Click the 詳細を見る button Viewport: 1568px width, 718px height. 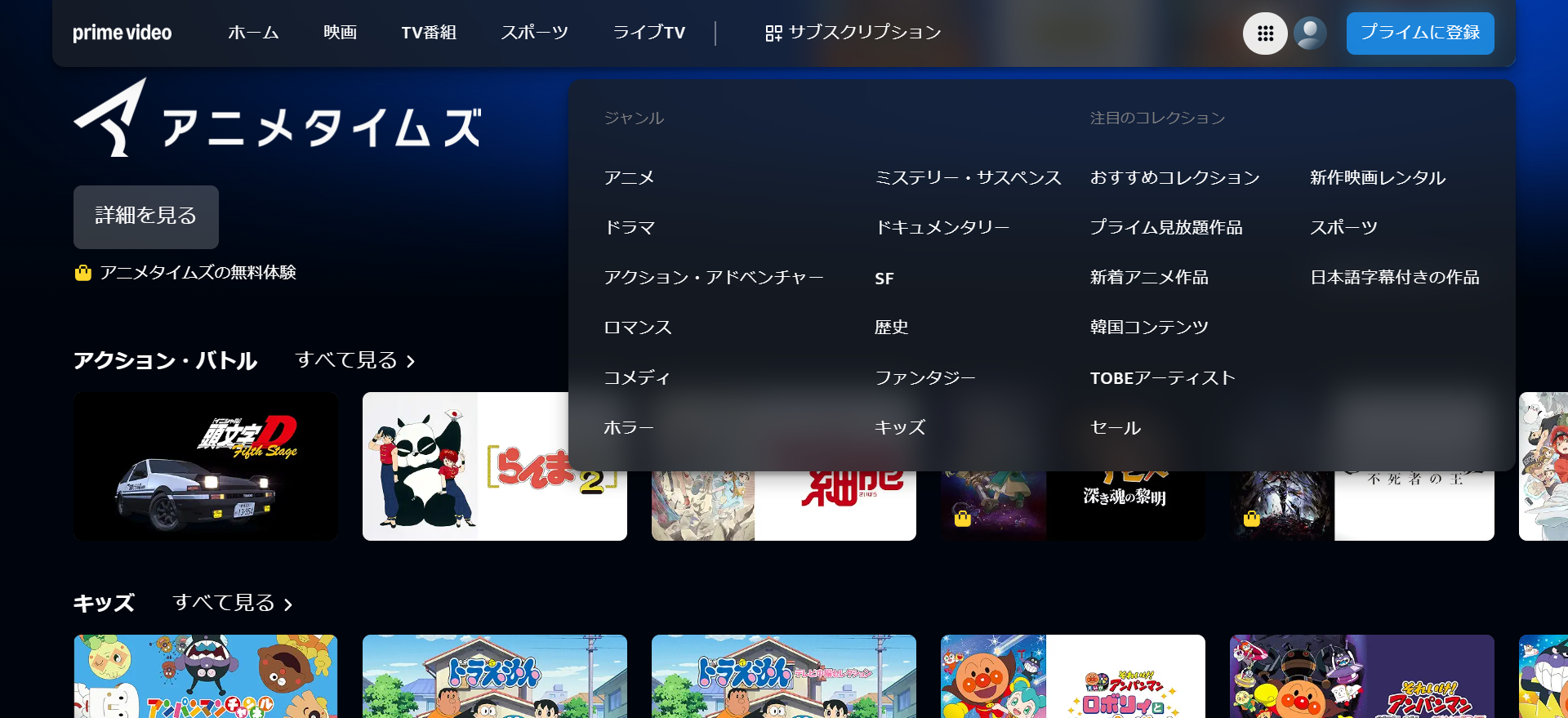tap(146, 216)
